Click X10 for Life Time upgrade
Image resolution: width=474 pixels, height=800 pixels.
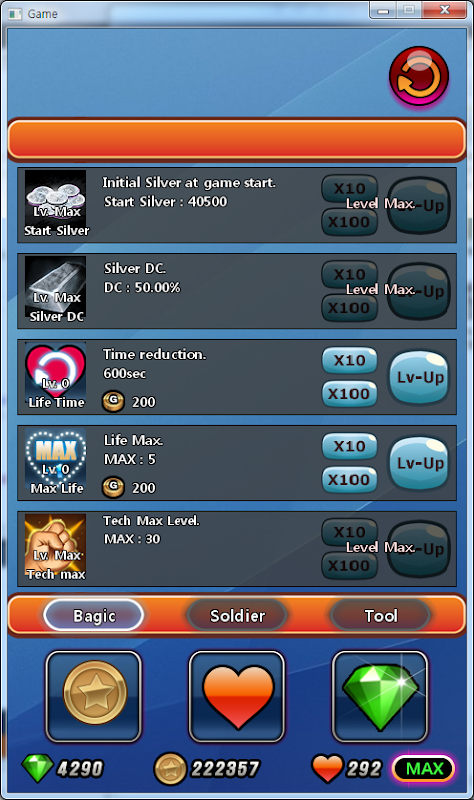(x=350, y=360)
